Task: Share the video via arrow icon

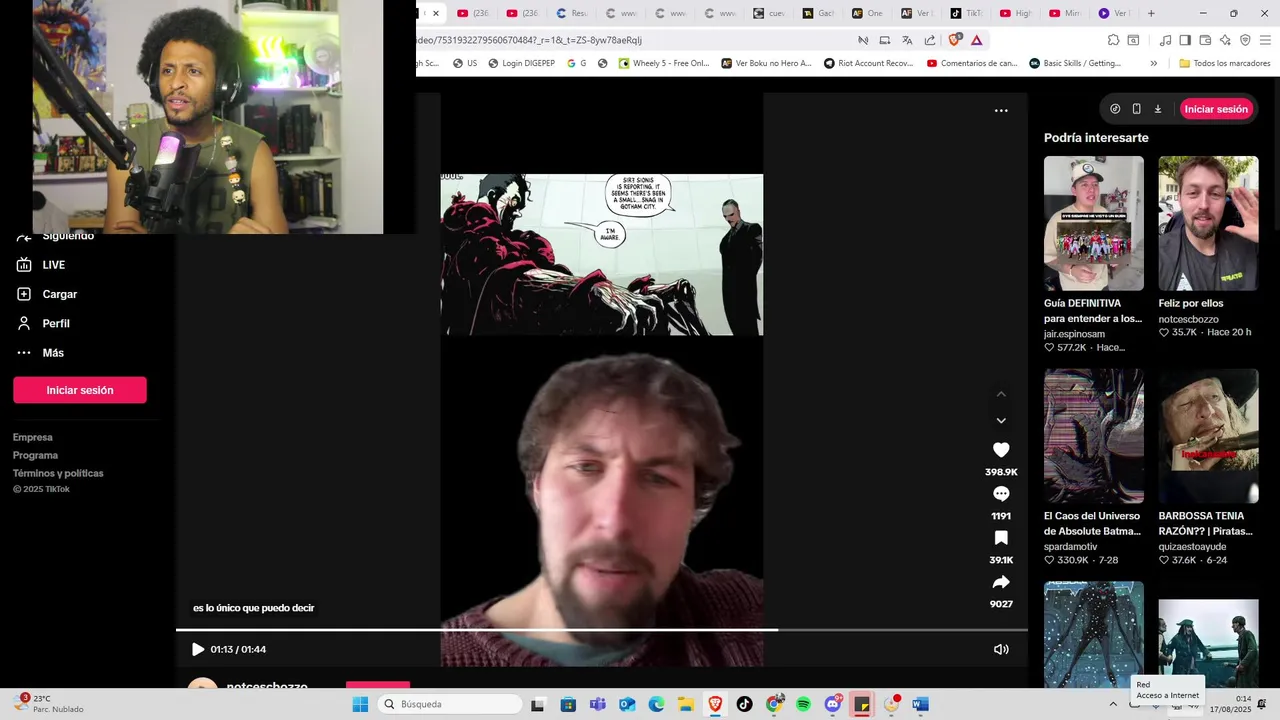Action: pos(1001,582)
